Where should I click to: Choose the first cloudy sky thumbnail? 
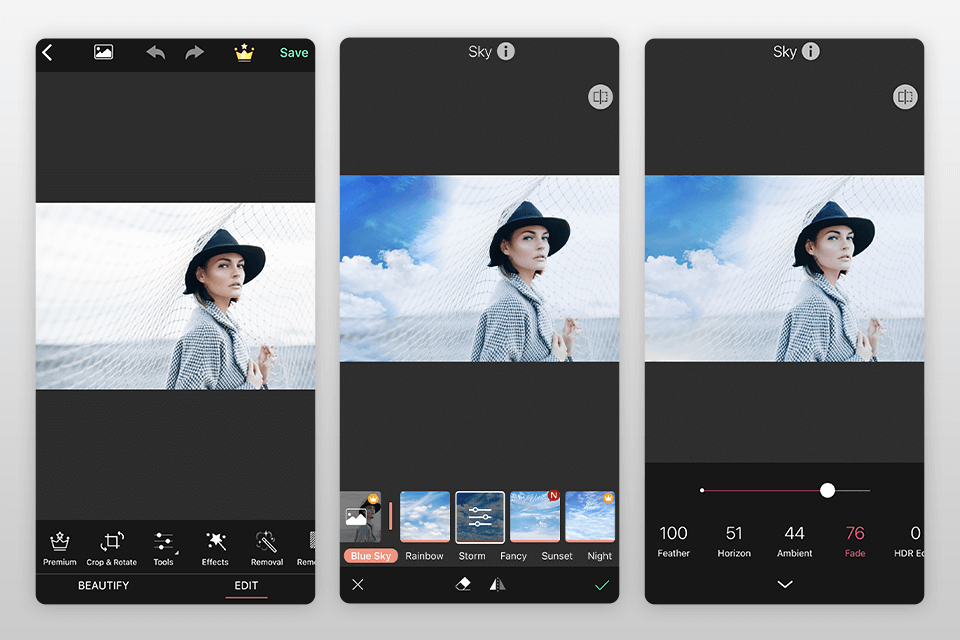click(x=425, y=517)
